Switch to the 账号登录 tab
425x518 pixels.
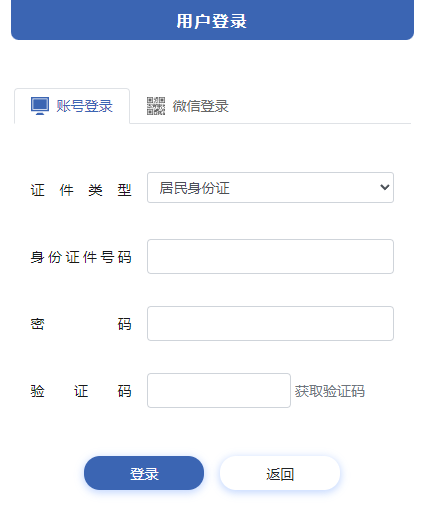[72, 106]
